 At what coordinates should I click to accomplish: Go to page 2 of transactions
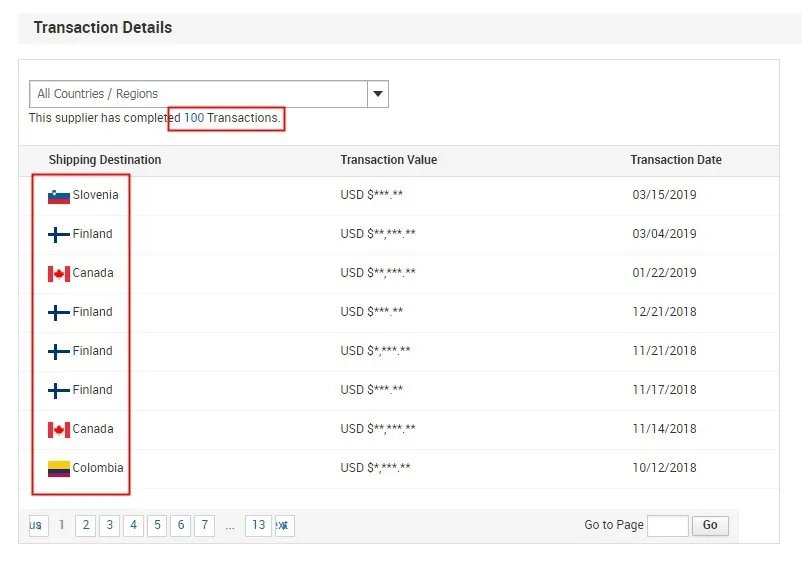pyautogui.click(x=86, y=525)
